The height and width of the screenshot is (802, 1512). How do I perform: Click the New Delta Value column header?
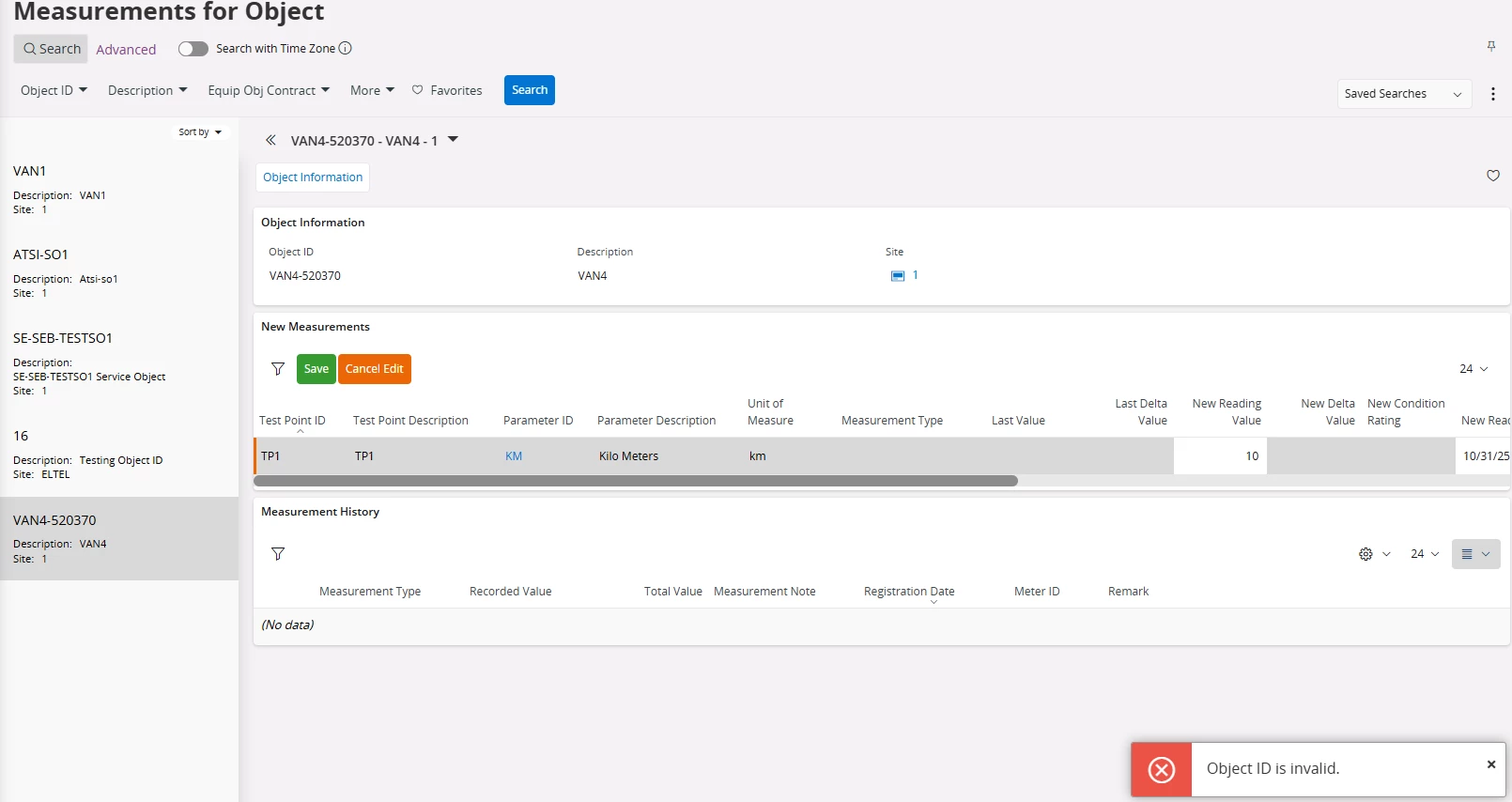coord(1328,412)
